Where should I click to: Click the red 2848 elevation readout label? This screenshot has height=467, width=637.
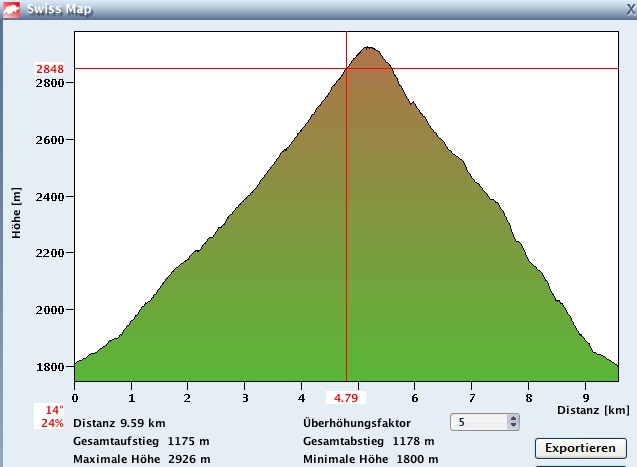(49, 69)
